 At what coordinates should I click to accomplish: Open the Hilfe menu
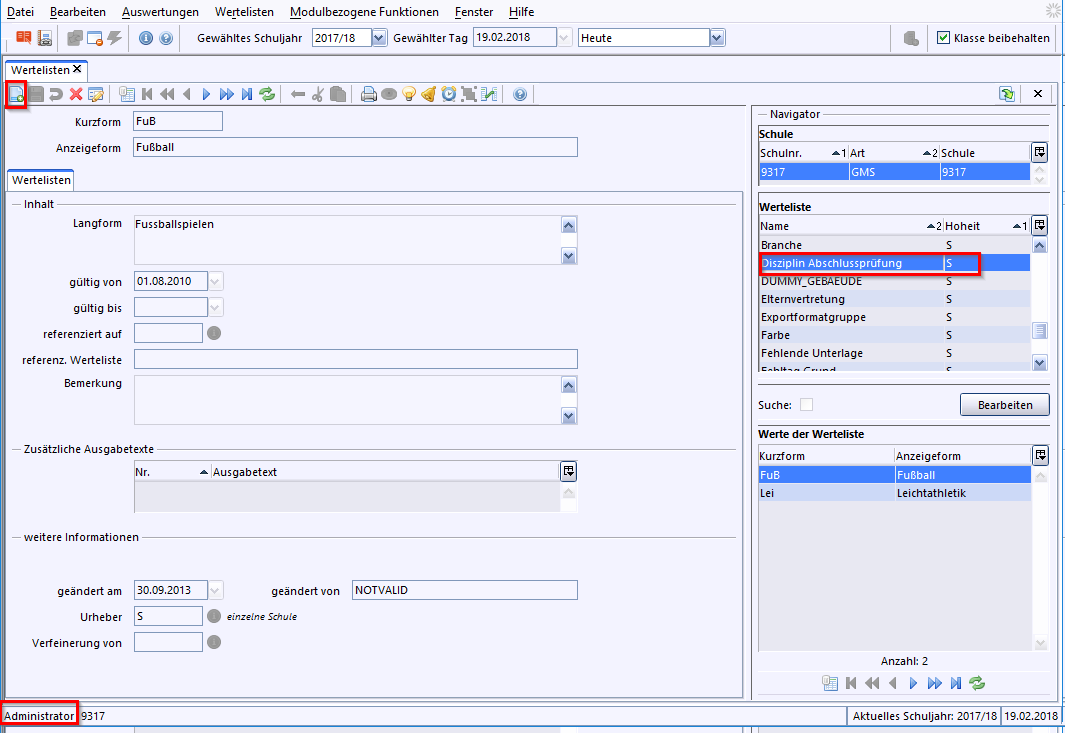pos(522,12)
